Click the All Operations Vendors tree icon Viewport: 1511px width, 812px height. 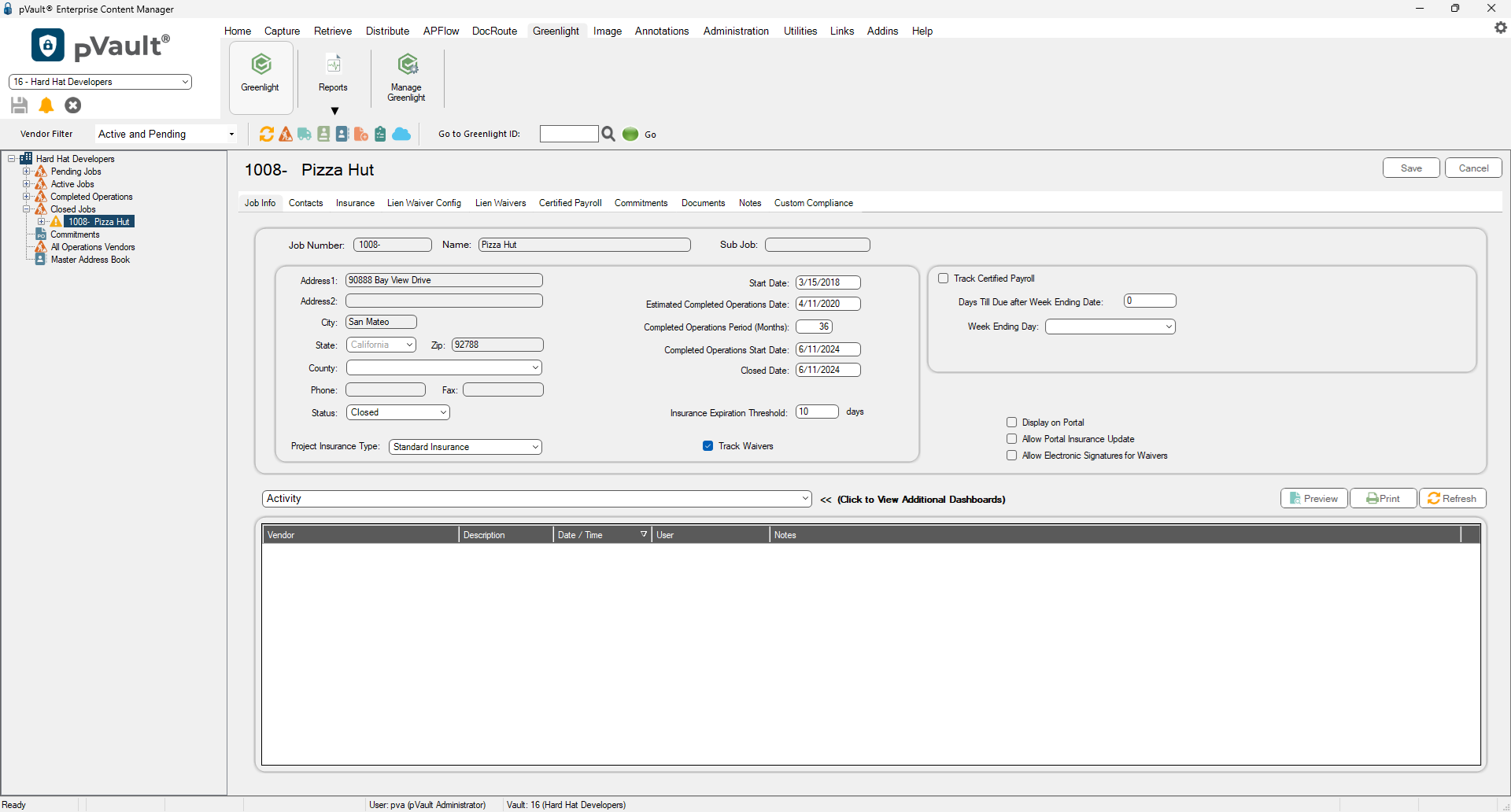point(41,246)
